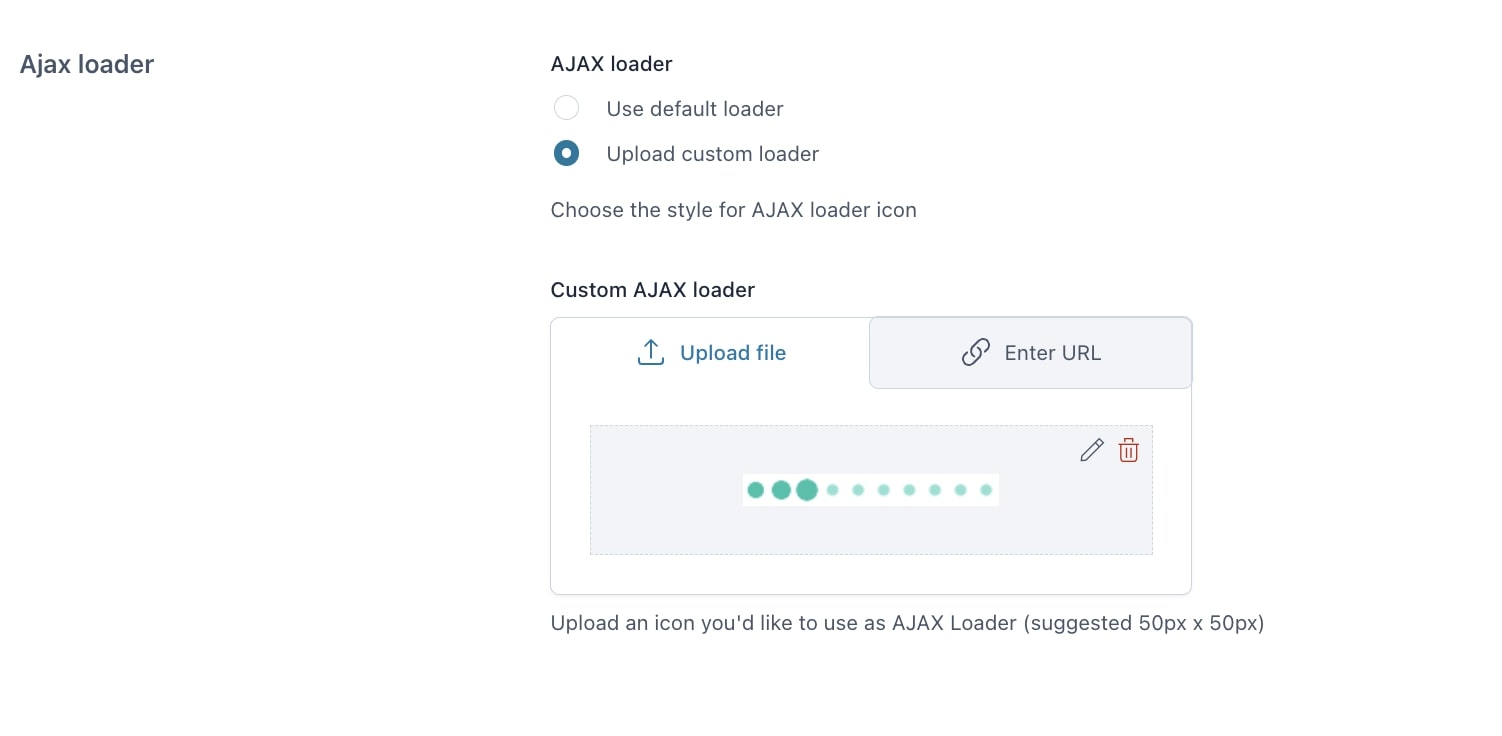Click the "Choose the style for AJAX loader icon" description
1502x736 pixels.
[733, 210]
